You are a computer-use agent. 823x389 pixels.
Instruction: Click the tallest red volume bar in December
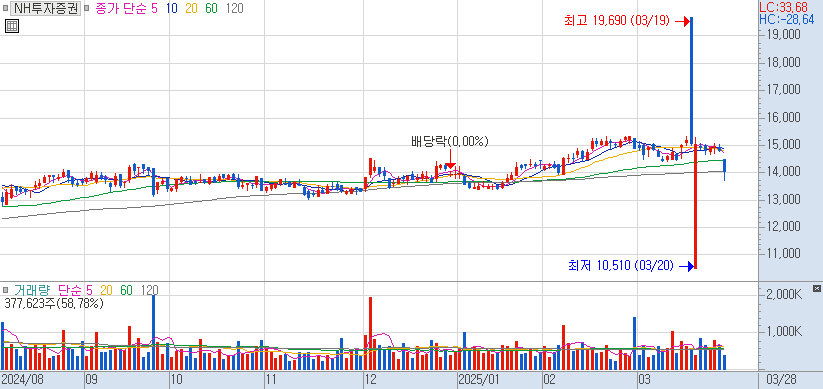[x=371, y=333]
